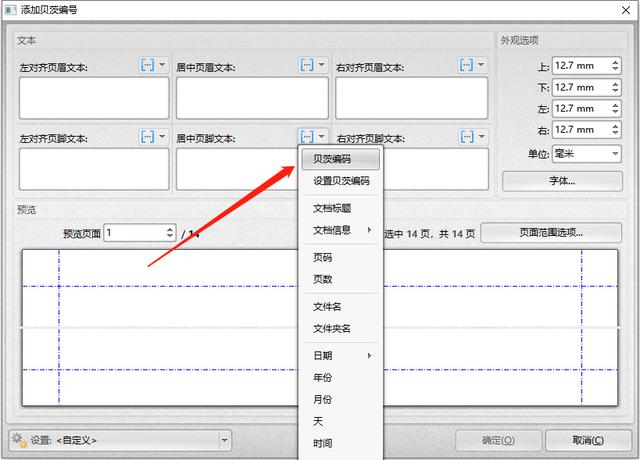640x460 pixels.
Task: Click macro insert icon for 居中页眉文本
Action: (307, 65)
